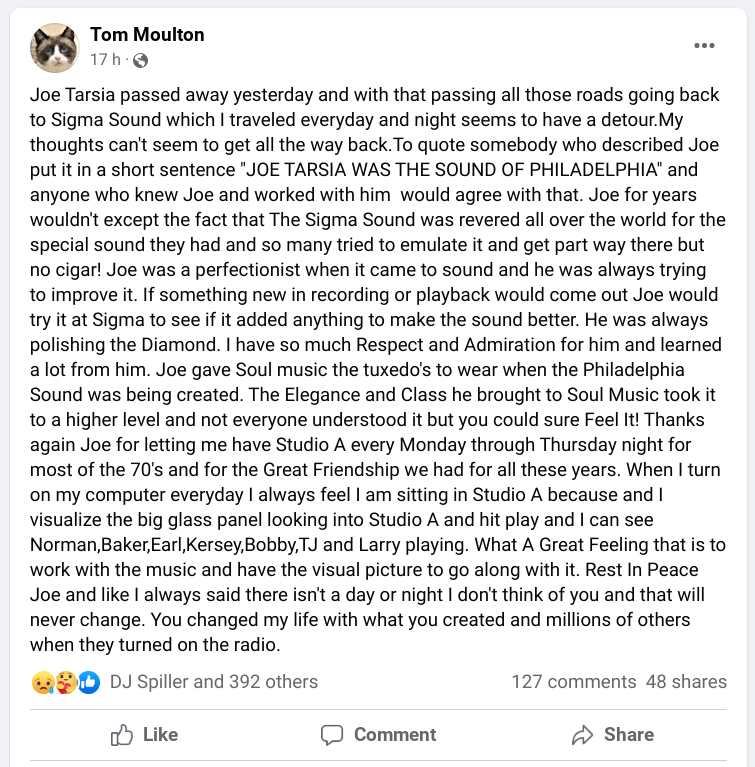Click the public globe audience icon
This screenshot has height=767, width=755.
[x=140, y=60]
